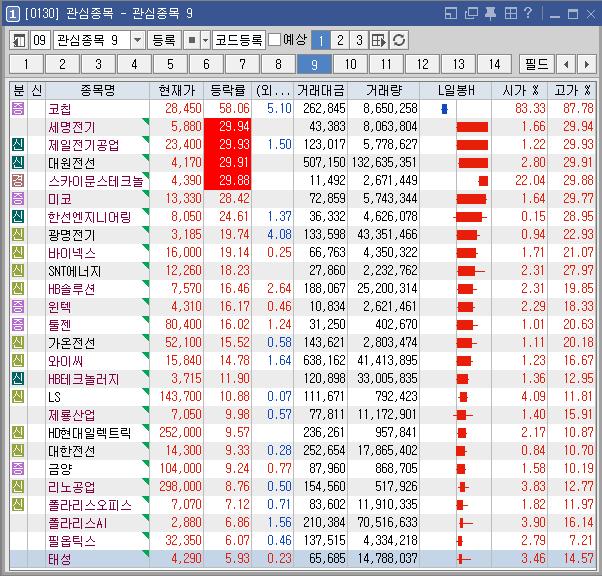
Task: Switch to watchlist tab 10
Action: point(350,64)
